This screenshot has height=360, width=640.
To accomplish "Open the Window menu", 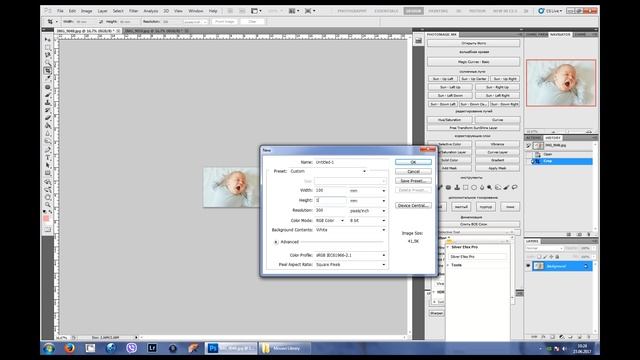I will click(196, 11).
